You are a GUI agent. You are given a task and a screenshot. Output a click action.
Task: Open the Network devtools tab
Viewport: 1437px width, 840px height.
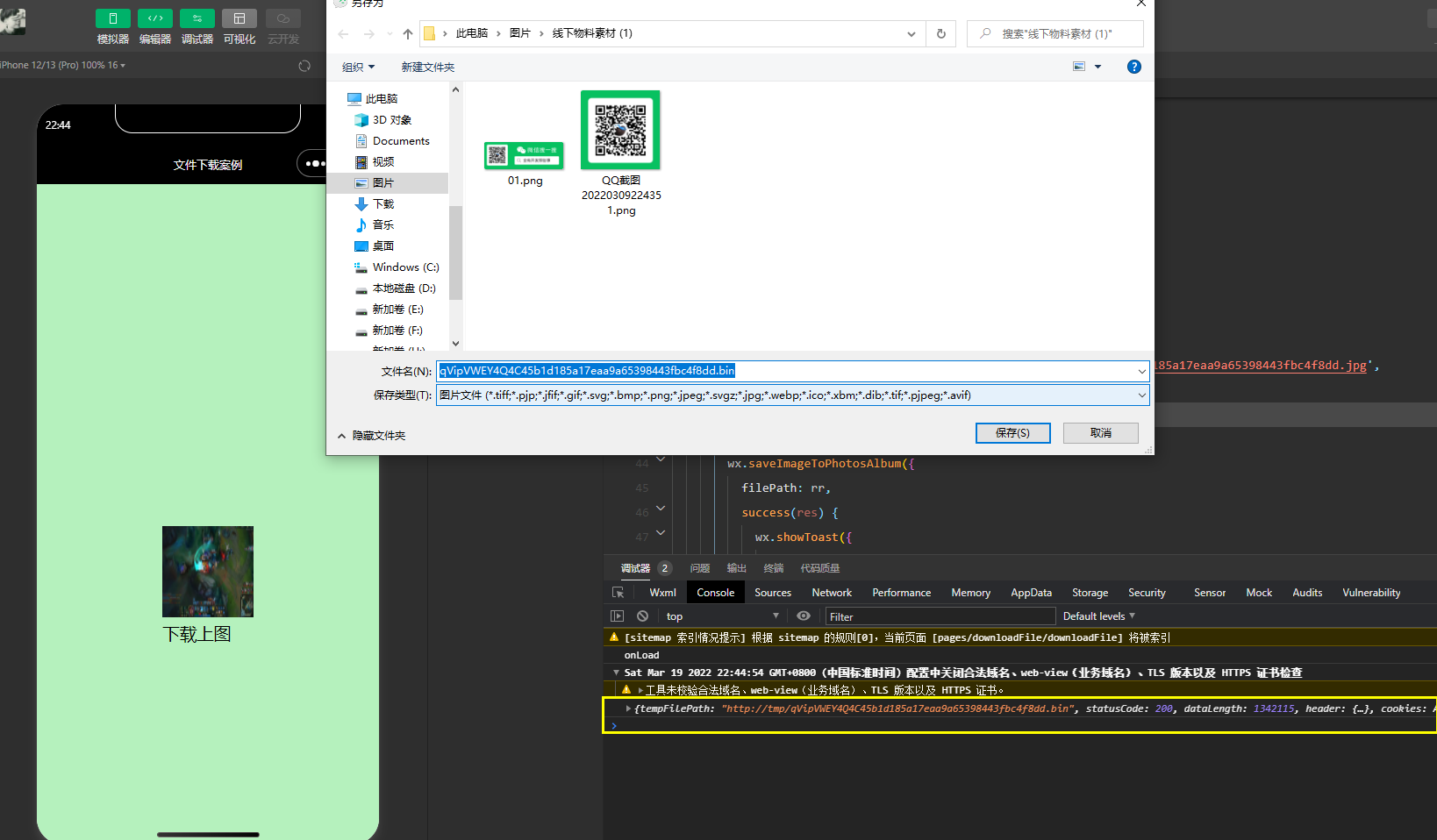[x=832, y=593]
